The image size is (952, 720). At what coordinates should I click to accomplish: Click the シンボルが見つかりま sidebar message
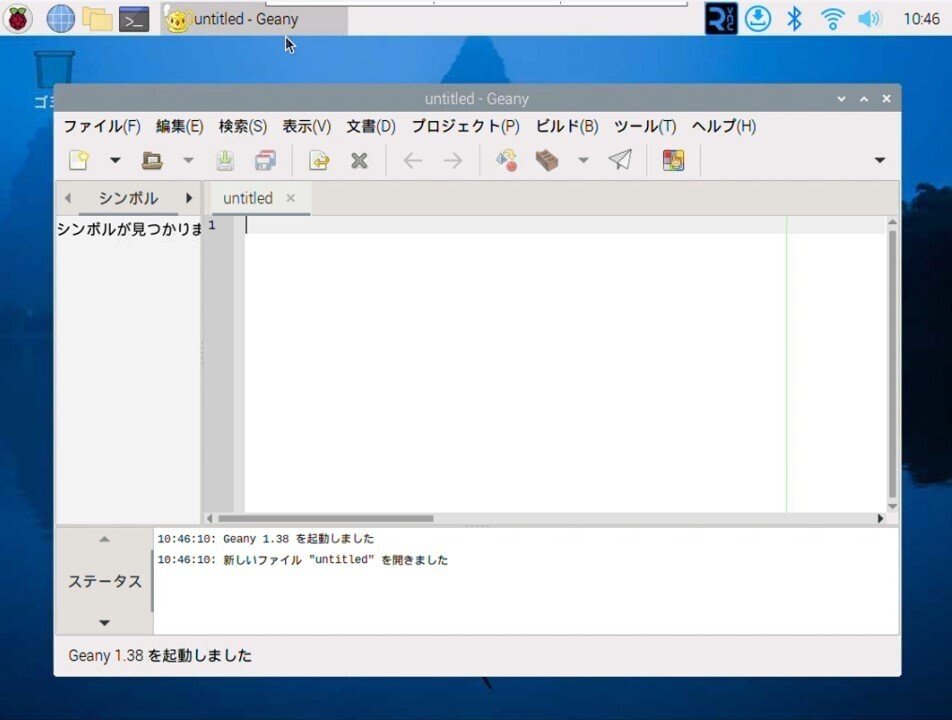click(x=129, y=229)
